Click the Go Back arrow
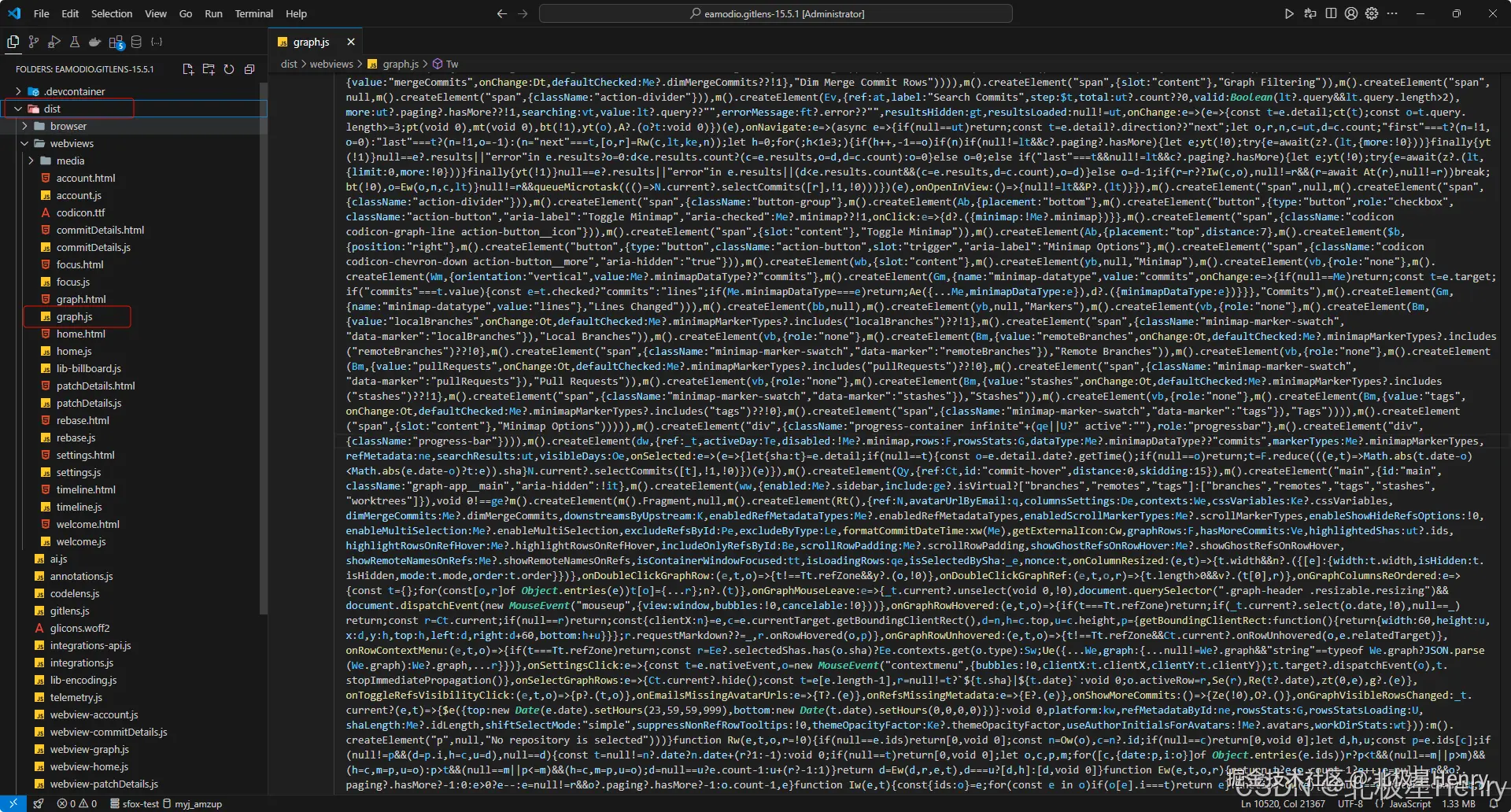 (x=502, y=13)
